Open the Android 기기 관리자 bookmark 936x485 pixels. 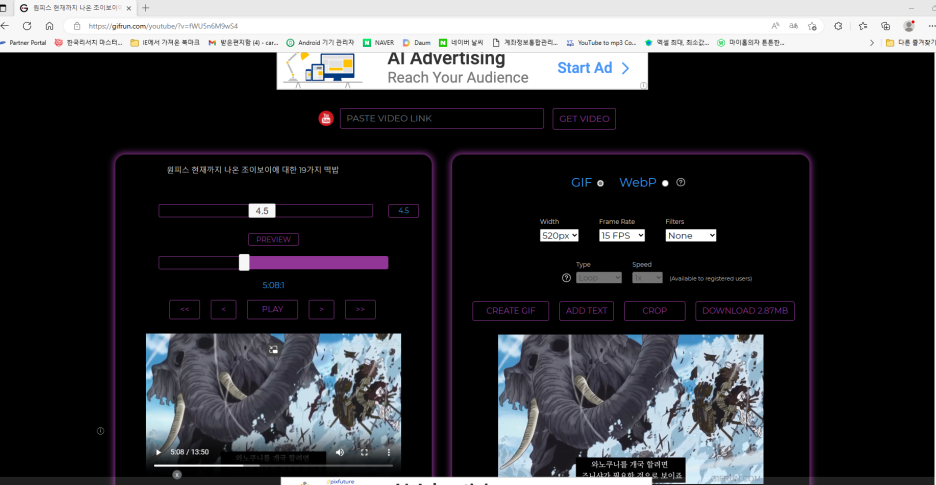point(321,43)
